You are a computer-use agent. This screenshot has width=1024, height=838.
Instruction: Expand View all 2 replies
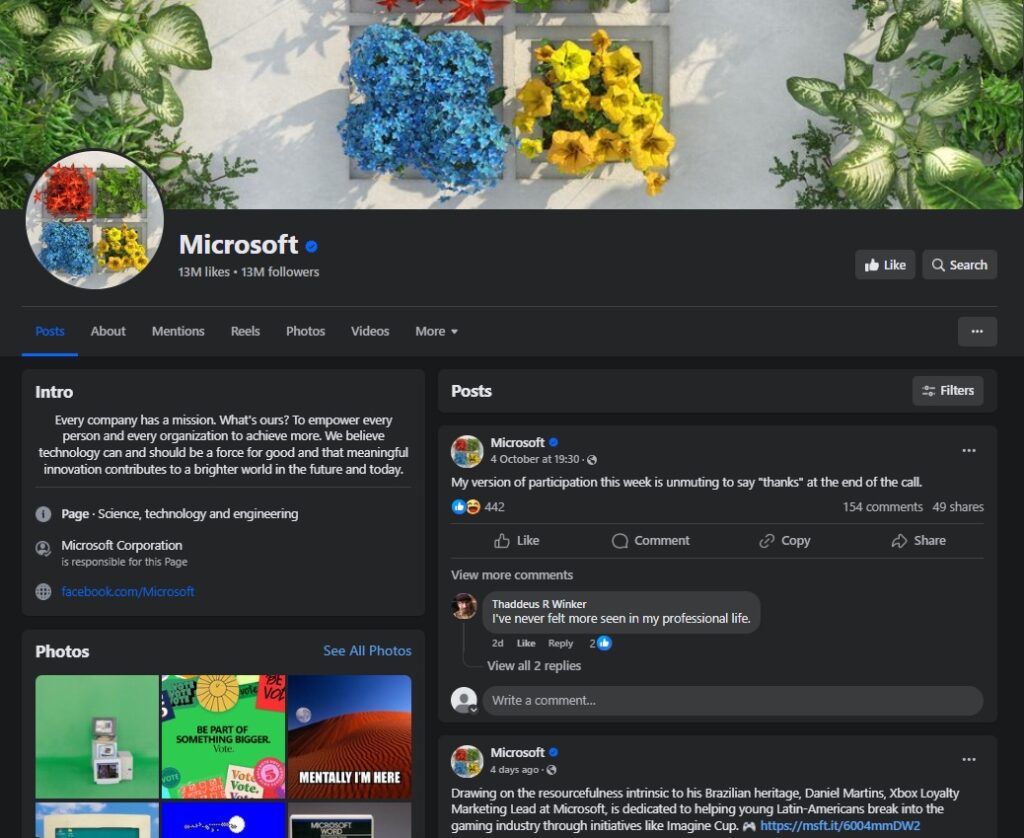pos(533,666)
